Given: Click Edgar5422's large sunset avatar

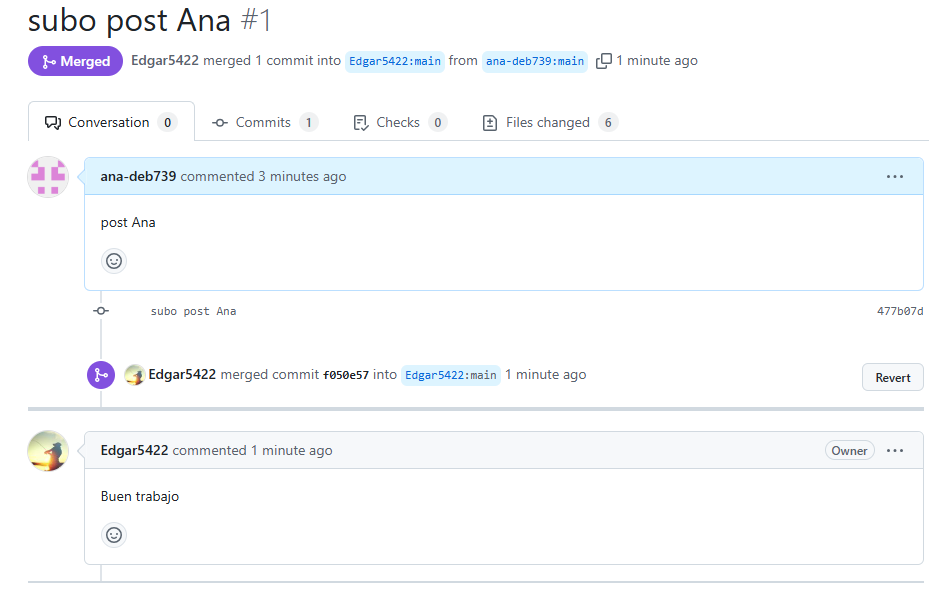Looking at the screenshot, I should pos(47,451).
